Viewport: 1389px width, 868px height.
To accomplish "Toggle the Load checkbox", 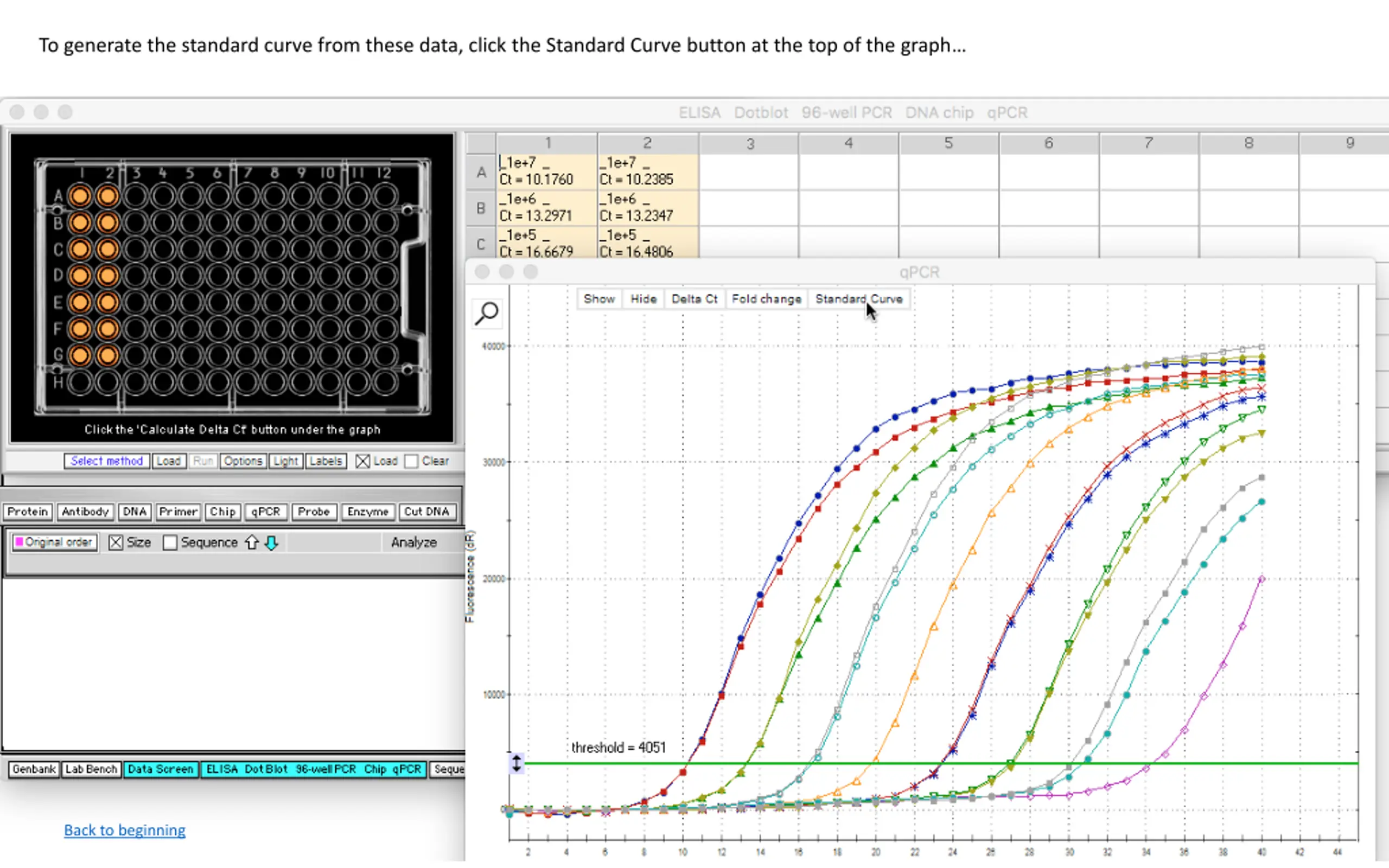I will pyautogui.click(x=362, y=461).
